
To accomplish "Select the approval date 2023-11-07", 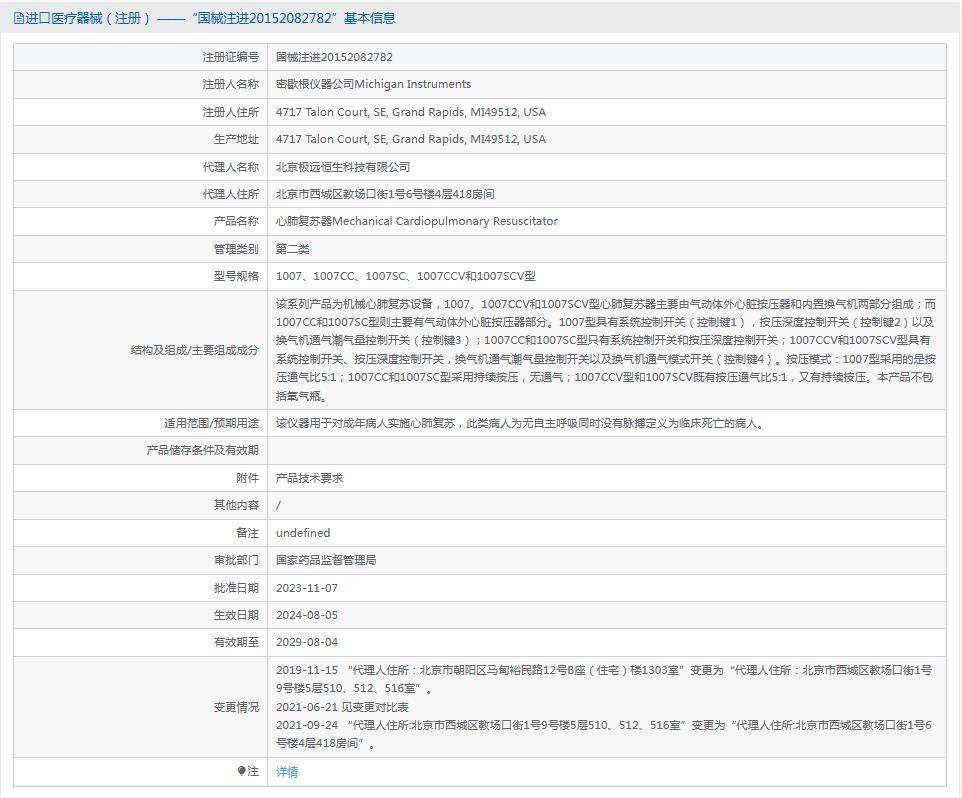I will 307,588.
